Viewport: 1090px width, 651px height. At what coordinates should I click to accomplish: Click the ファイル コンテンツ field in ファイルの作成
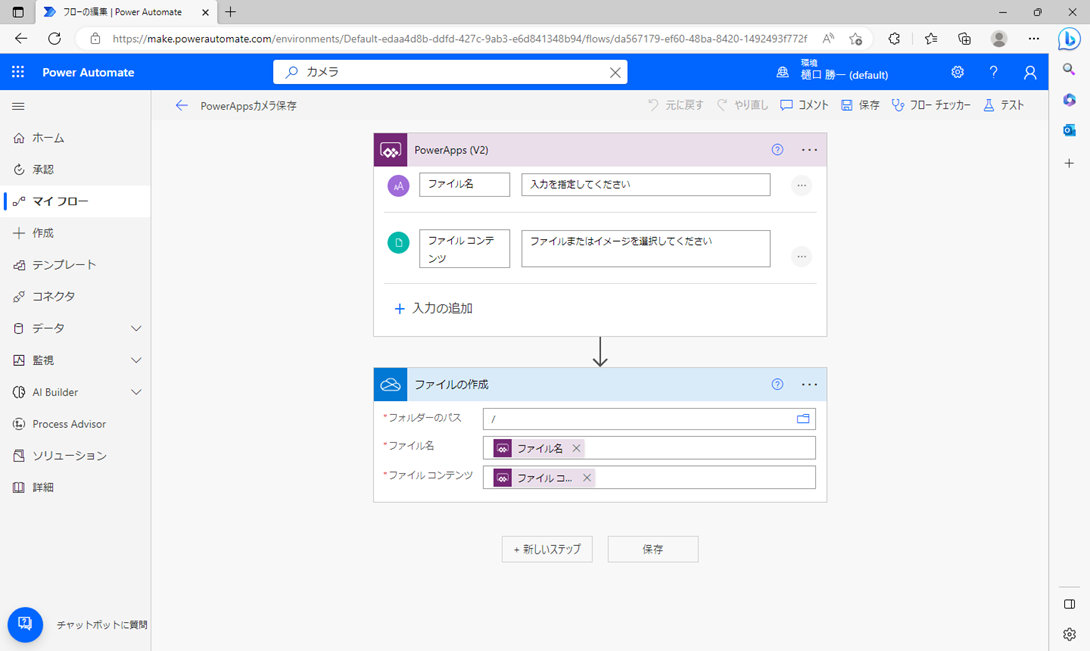[649, 478]
